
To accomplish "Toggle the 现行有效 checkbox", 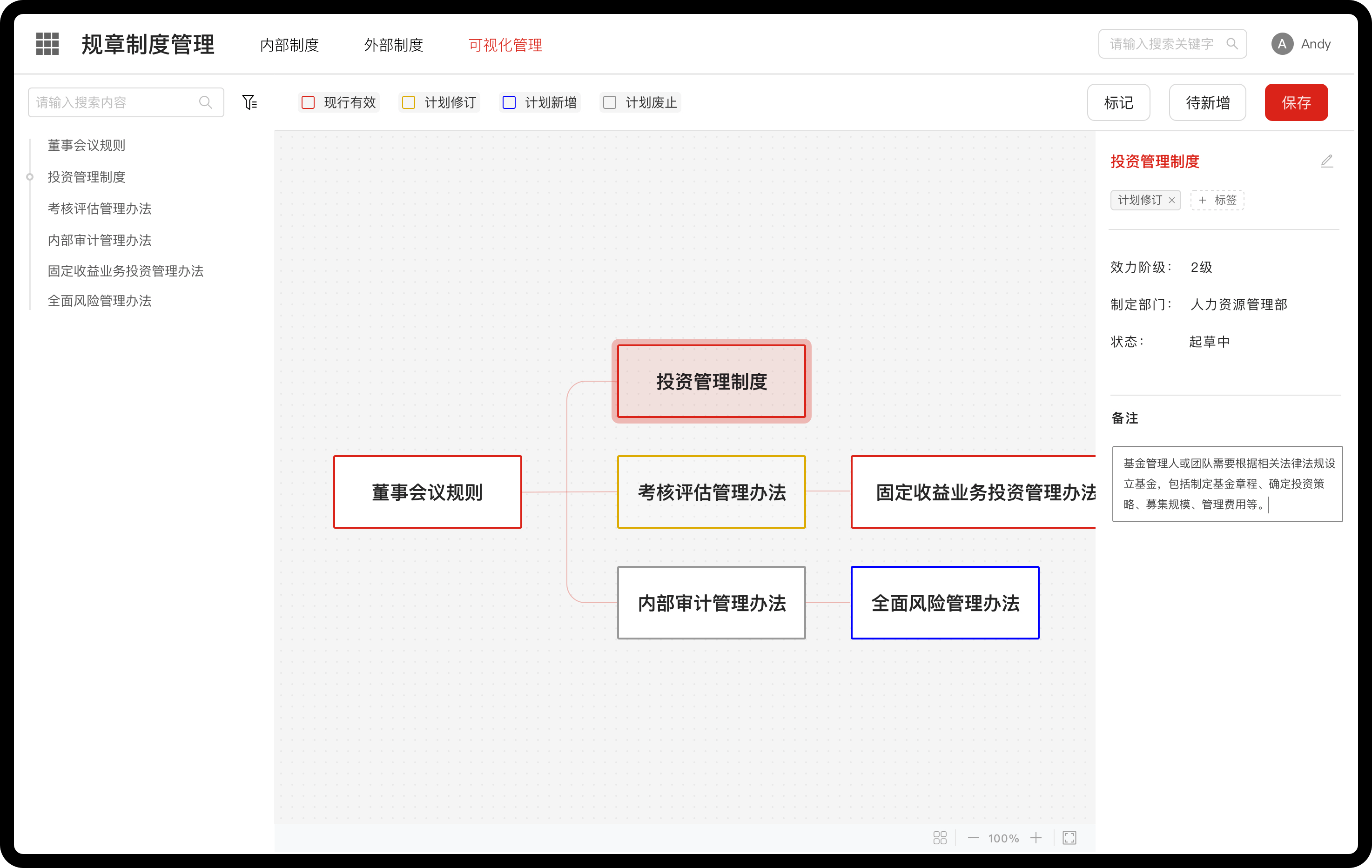I will [308, 102].
